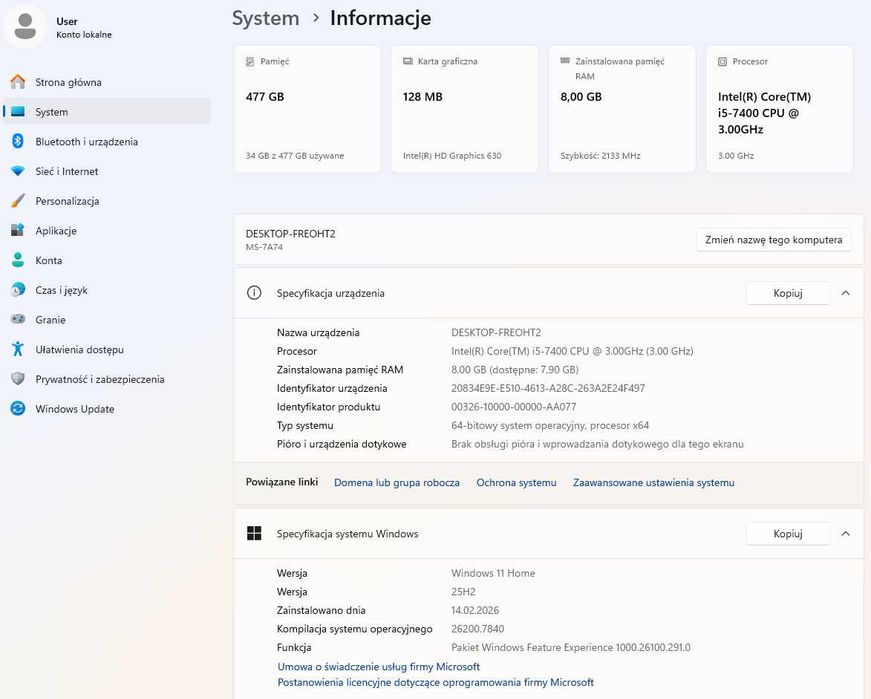Select Konta in the sidebar
This screenshot has height=699, width=871.
pos(48,260)
